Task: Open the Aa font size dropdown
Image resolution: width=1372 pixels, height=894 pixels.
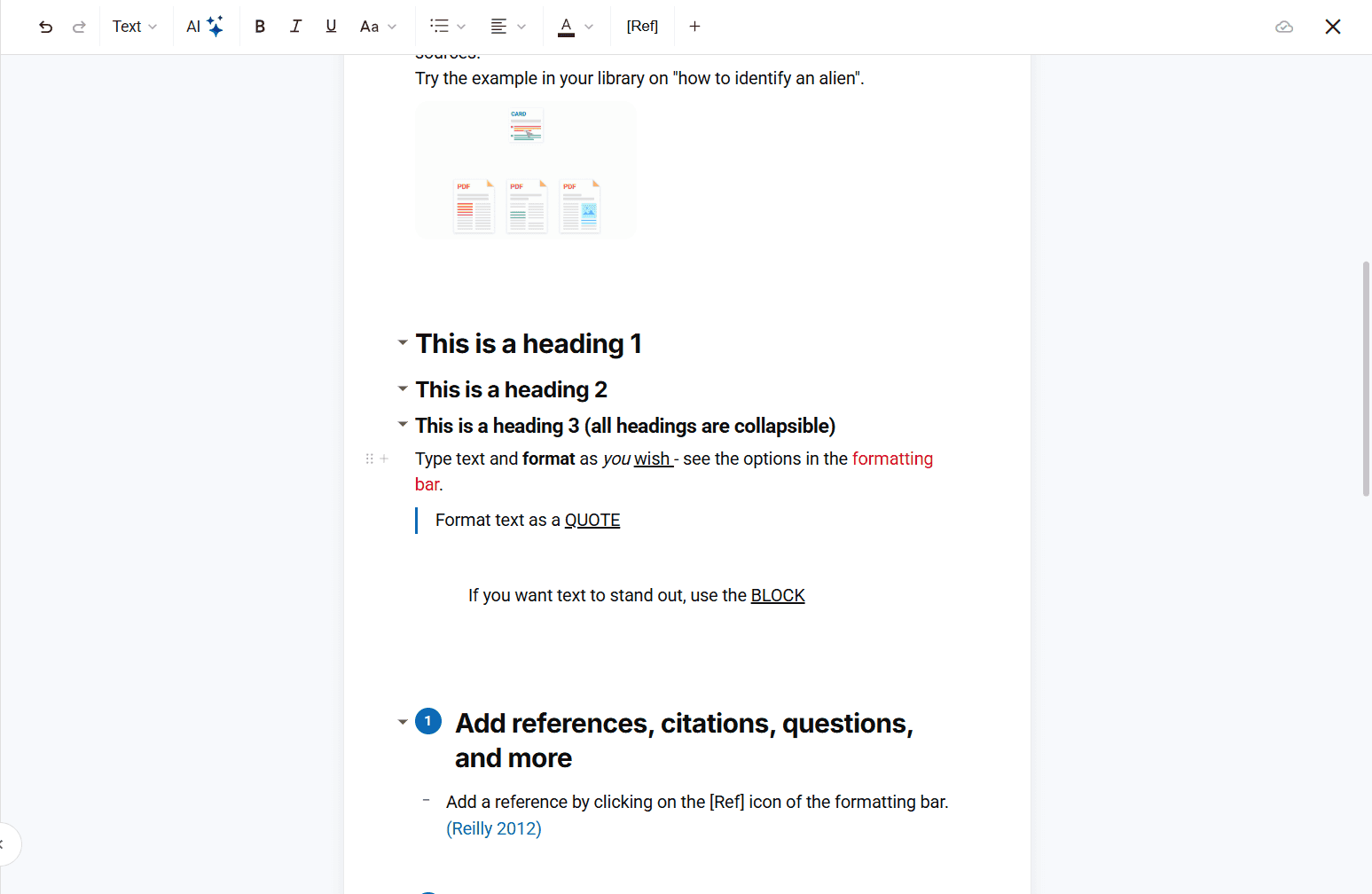Action: coord(378,27)
